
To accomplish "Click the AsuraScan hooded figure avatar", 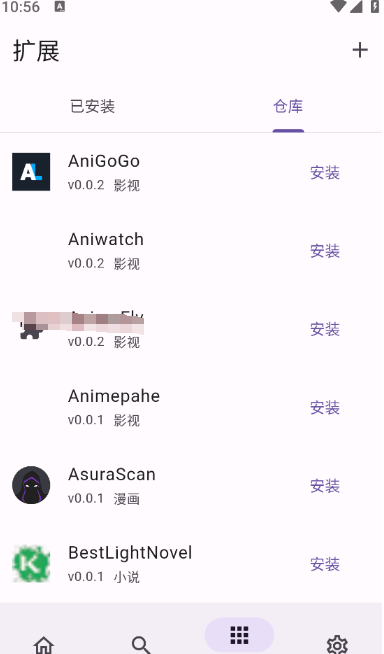I will coord(31,485).
